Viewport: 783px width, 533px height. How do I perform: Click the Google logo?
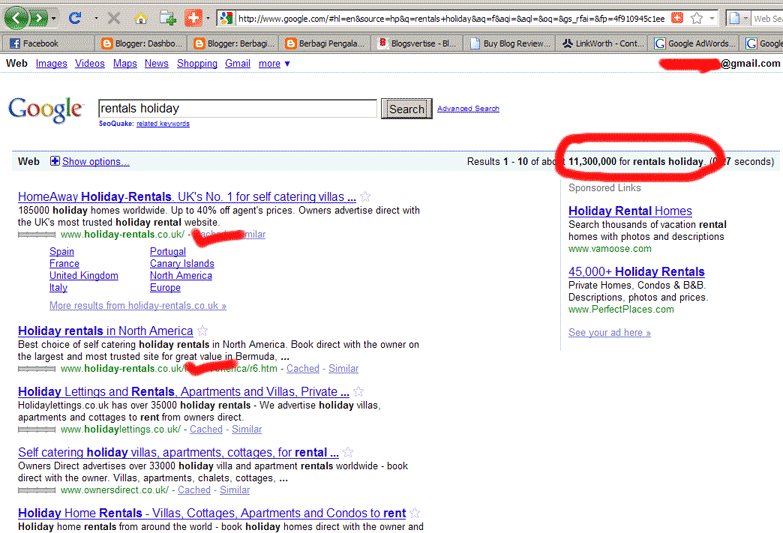[45, 109]
